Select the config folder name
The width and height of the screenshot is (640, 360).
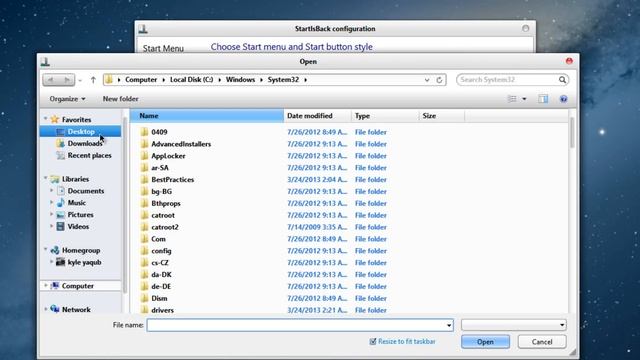pos(161,251)
